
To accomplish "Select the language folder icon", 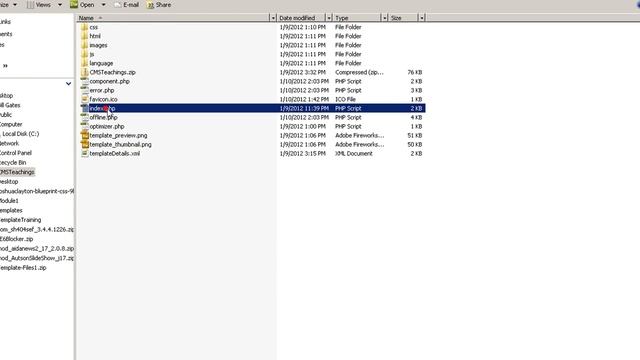I will [x=84, y=63].
